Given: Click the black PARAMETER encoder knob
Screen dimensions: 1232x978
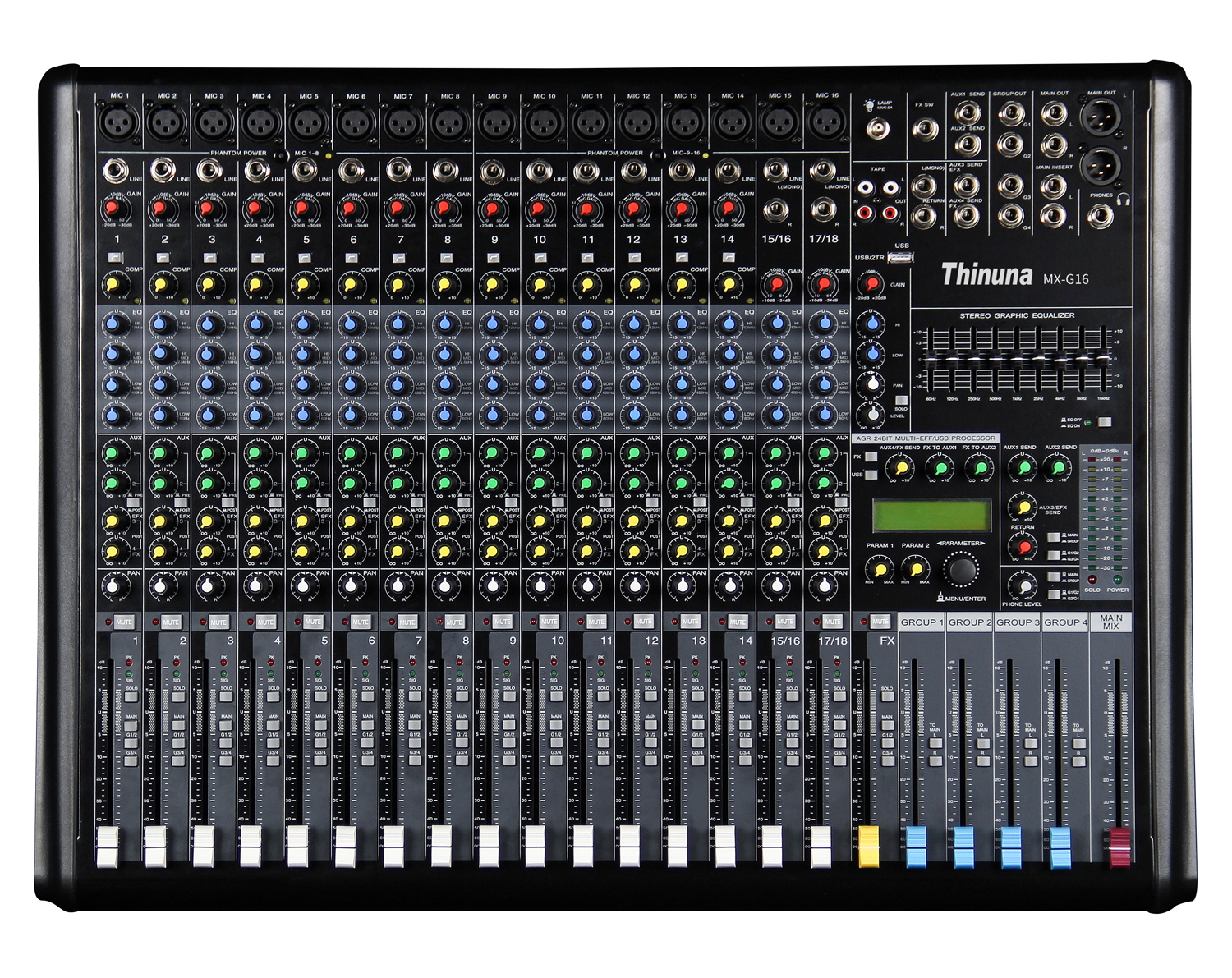Looking at the screenshot, I should (x=961, y=569).
